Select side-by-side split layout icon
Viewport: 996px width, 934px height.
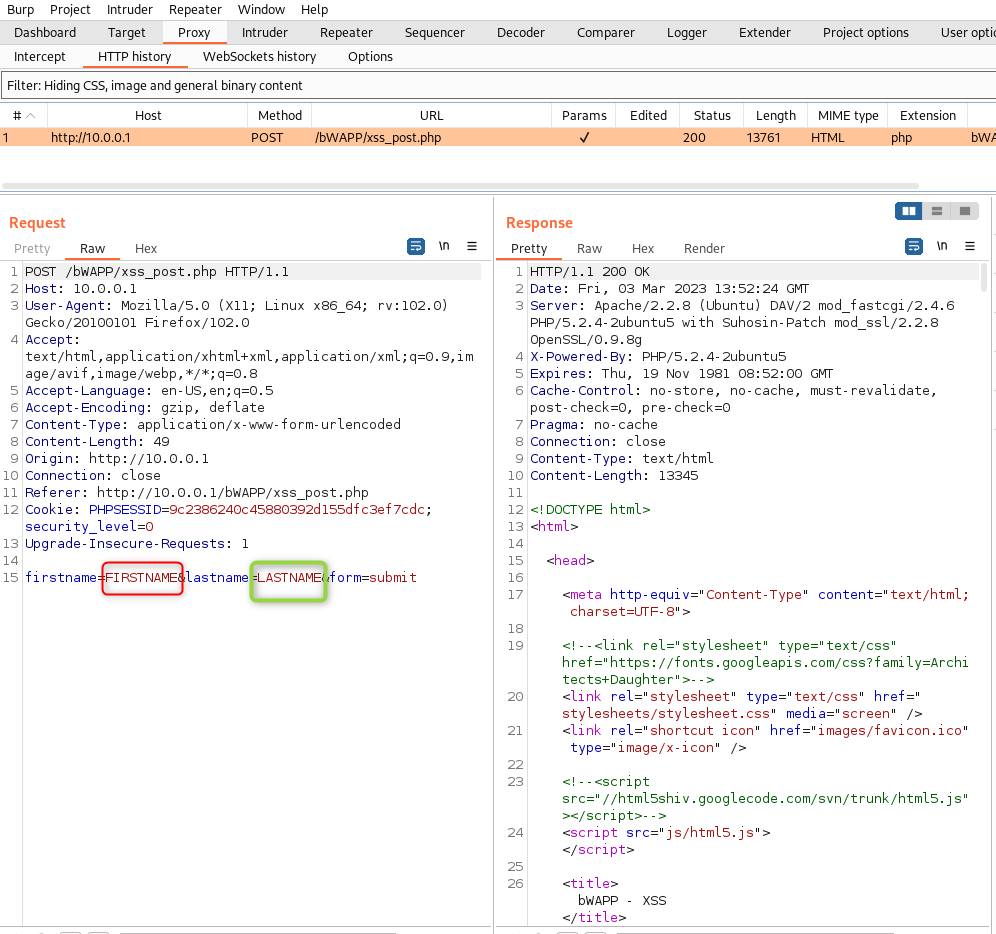pos(909,211)
